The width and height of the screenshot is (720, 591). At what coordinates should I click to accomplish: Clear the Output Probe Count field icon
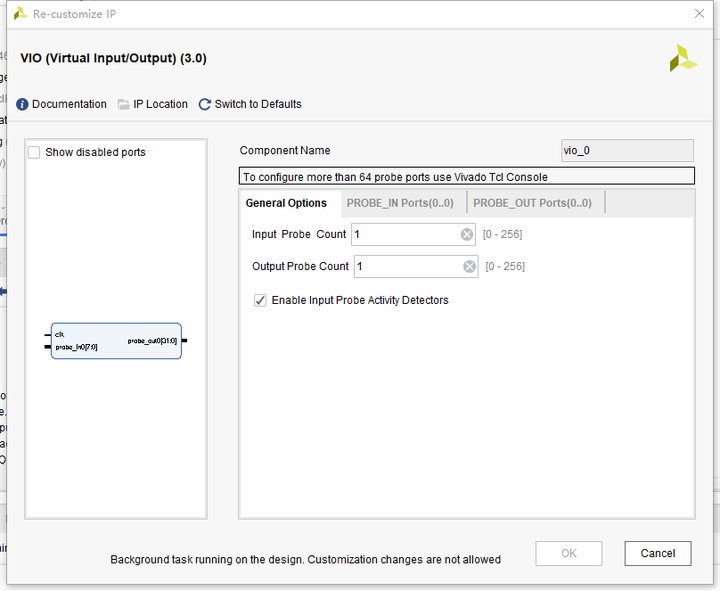[x=470, y=266]
